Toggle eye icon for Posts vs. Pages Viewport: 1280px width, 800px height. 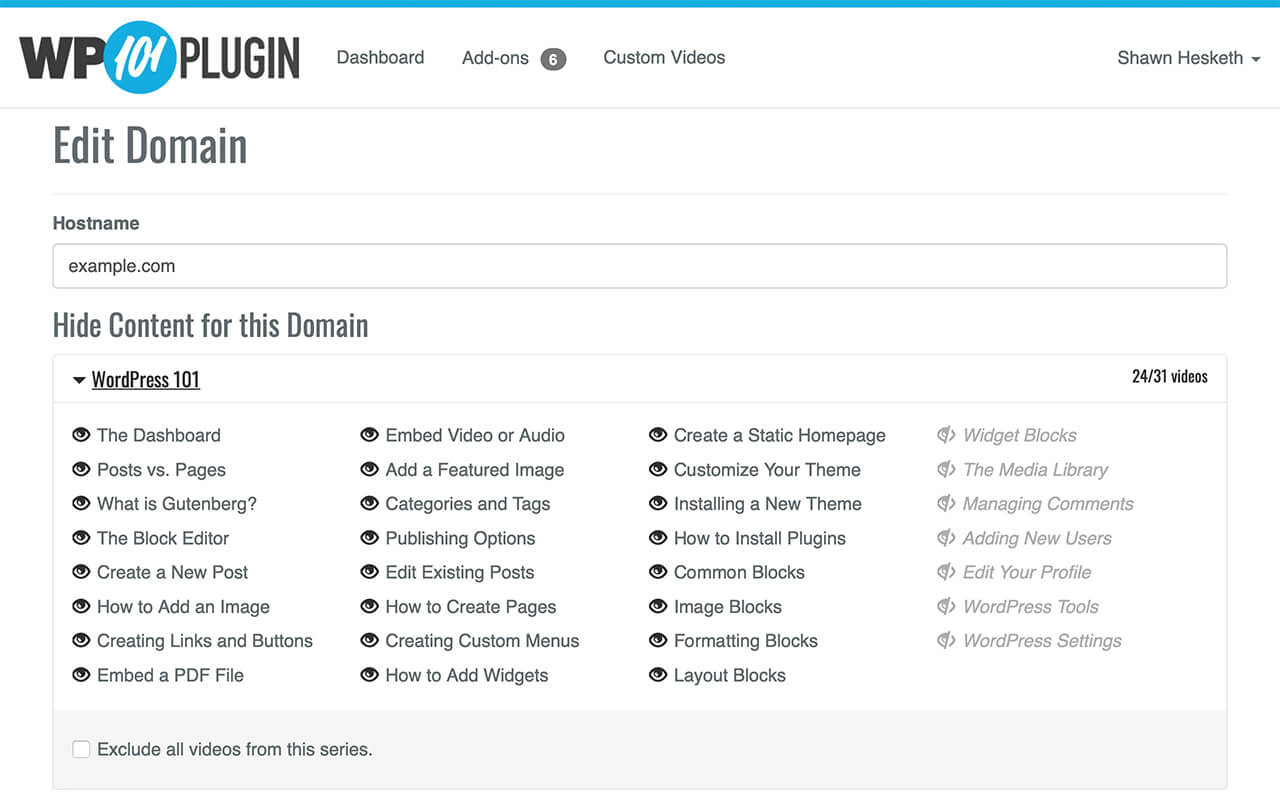(x=81, y=470)
